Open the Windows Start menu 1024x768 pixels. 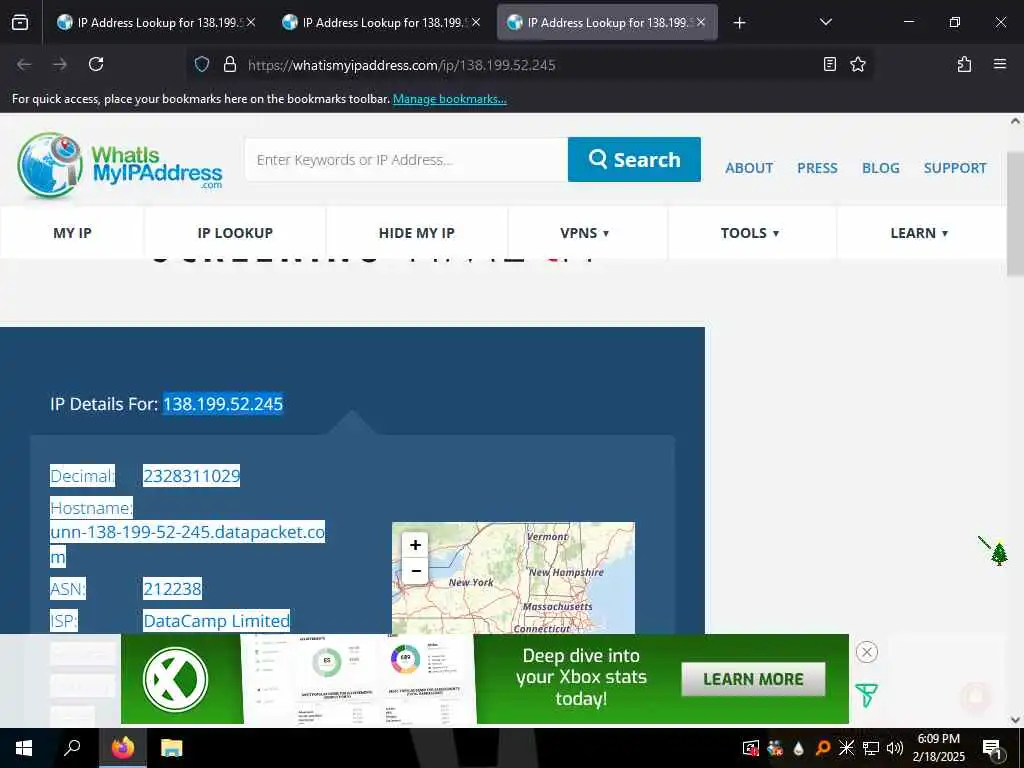coord(24,748)
